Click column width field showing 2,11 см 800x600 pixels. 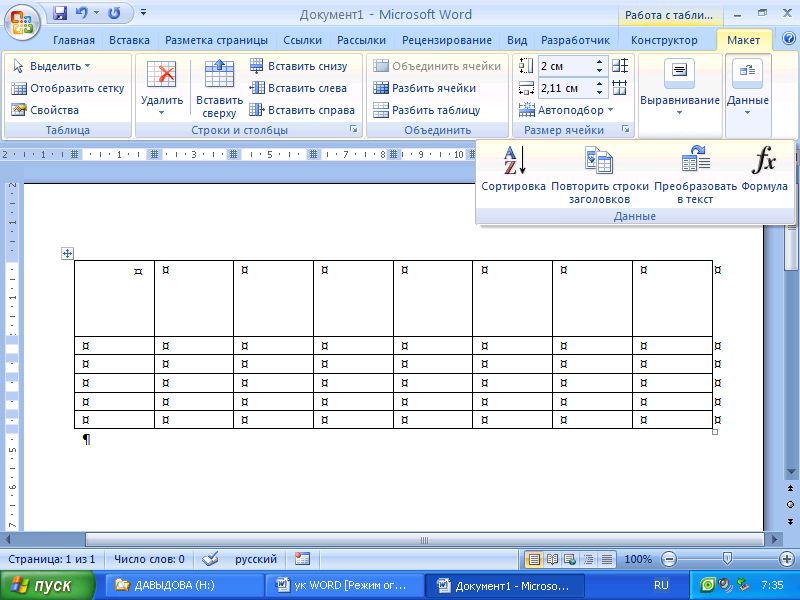click(565, 88)
